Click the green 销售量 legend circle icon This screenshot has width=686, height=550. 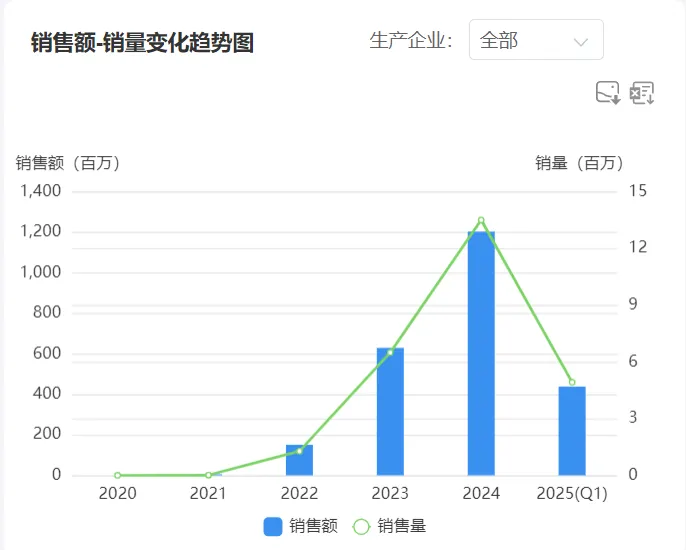[x=361, y=526]
